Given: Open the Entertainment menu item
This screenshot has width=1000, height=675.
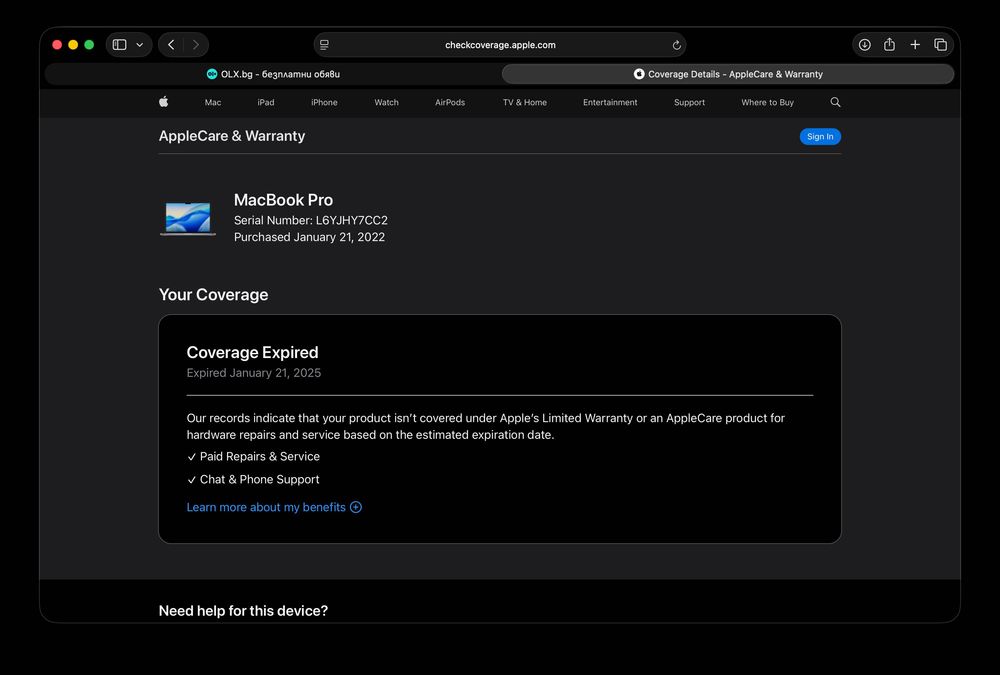Looking at the screenshot, I should pyautogui.click(x=610, y=102).
